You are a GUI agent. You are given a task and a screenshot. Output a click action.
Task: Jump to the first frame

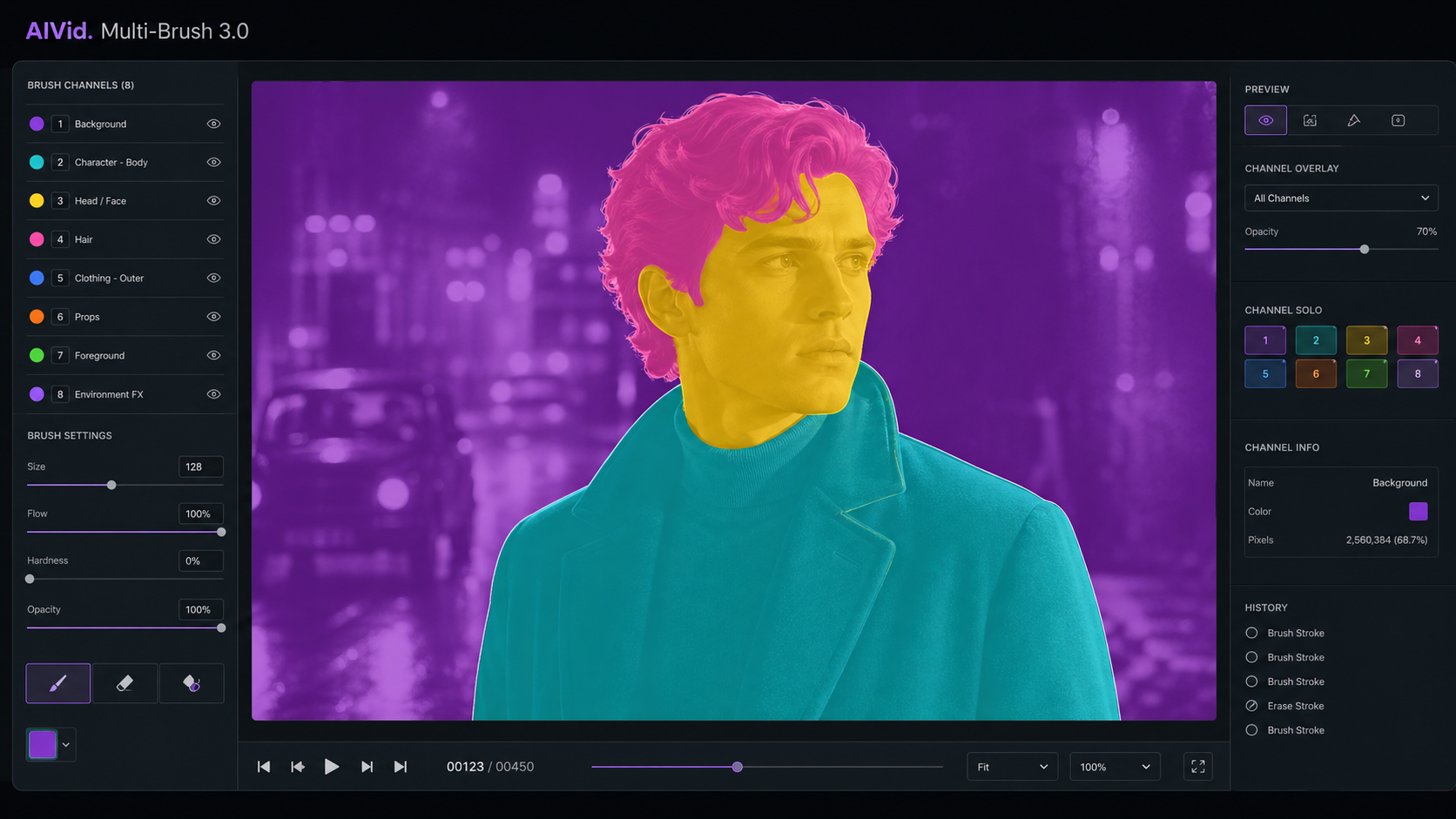(x=264, y=767)
